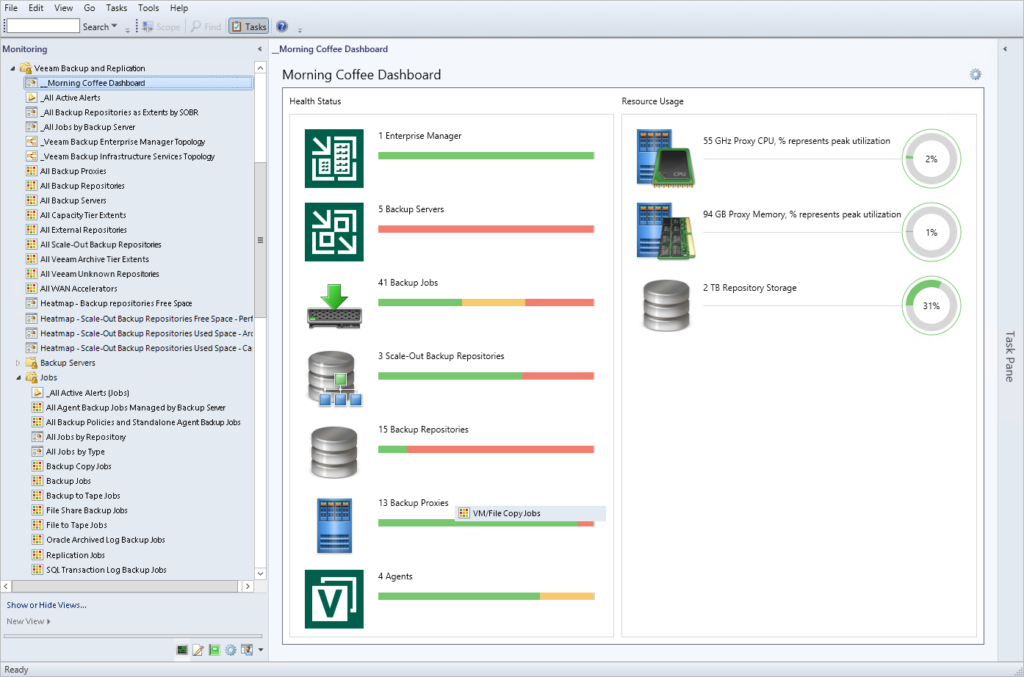Click the Repository Storage drum icon
This screenshot has width=1024, height=677.
[x=664, y=305]
